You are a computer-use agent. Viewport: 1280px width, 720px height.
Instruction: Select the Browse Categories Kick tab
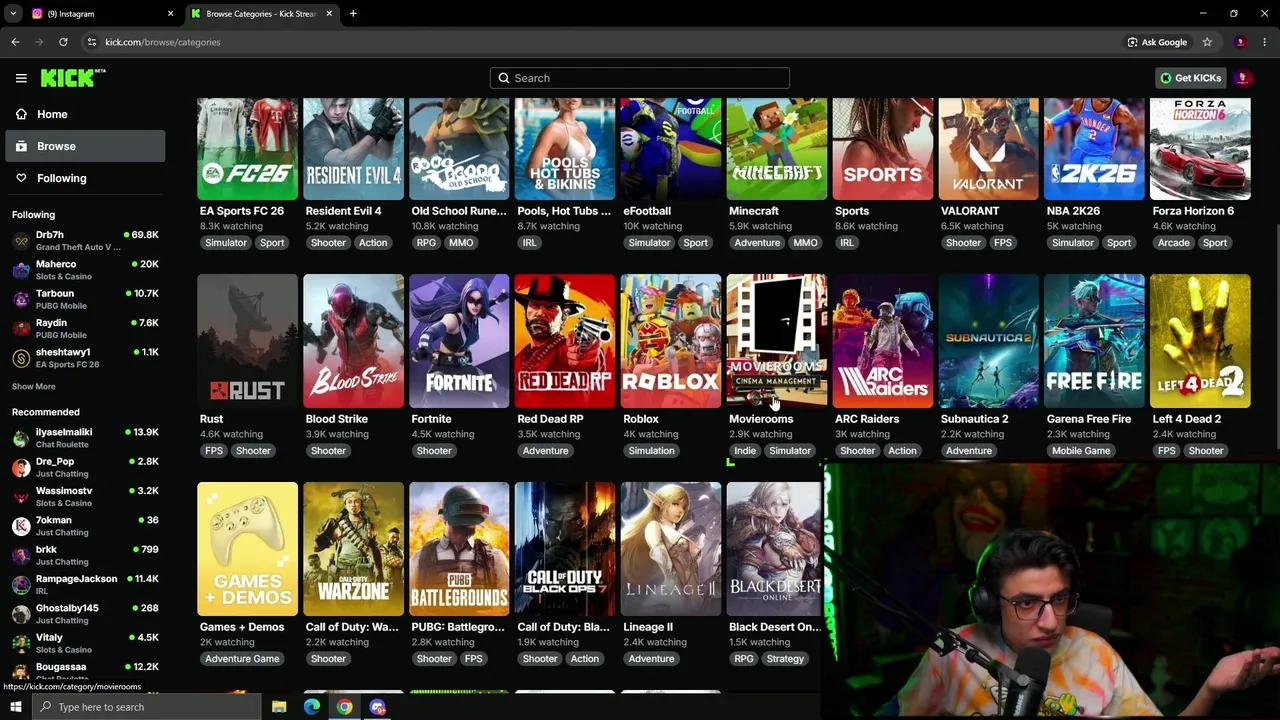click(x=260, y=14)
